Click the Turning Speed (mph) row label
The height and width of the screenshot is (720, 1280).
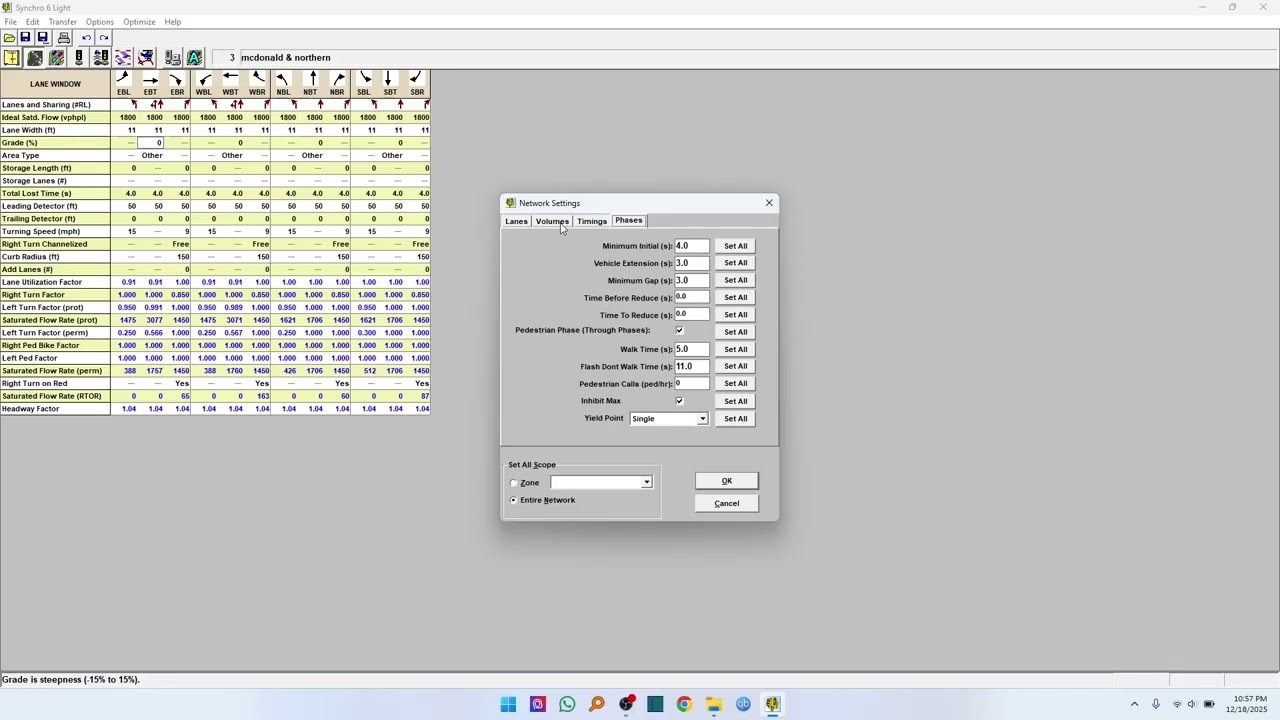tap(55, 231)
